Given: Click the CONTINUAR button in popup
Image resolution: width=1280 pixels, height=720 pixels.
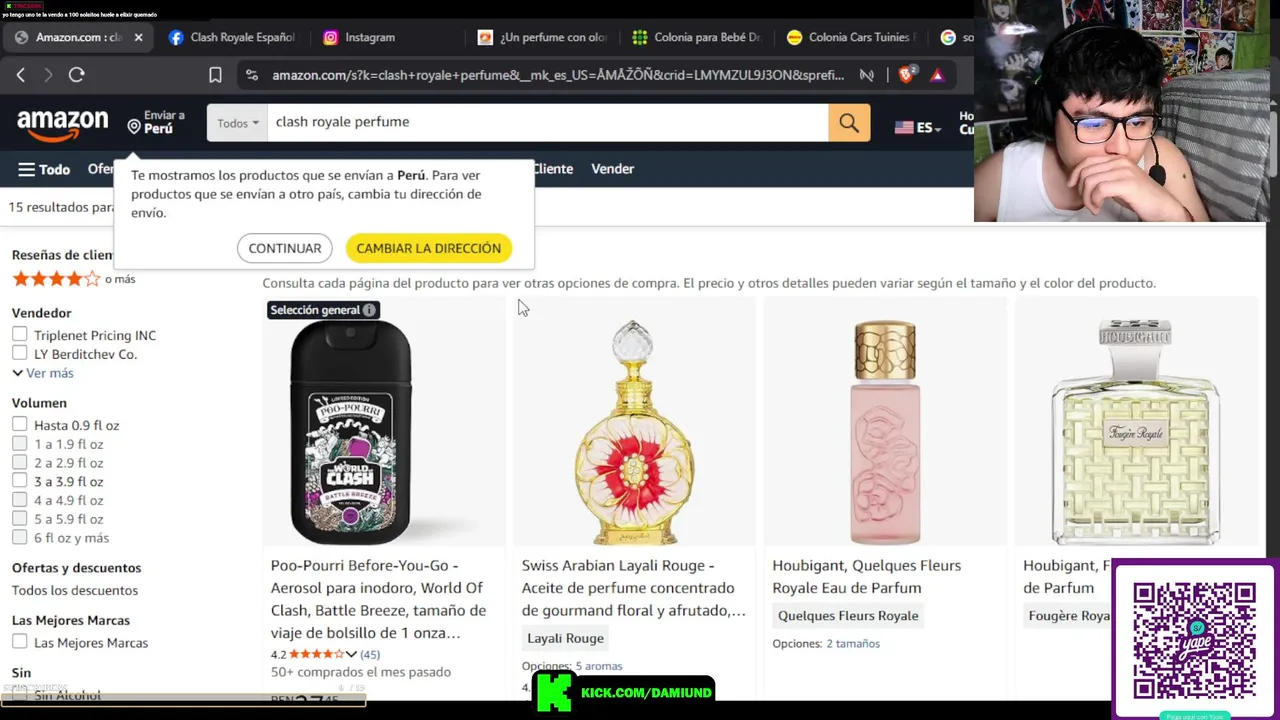Looking at the screenshot, I should [285, 248].
